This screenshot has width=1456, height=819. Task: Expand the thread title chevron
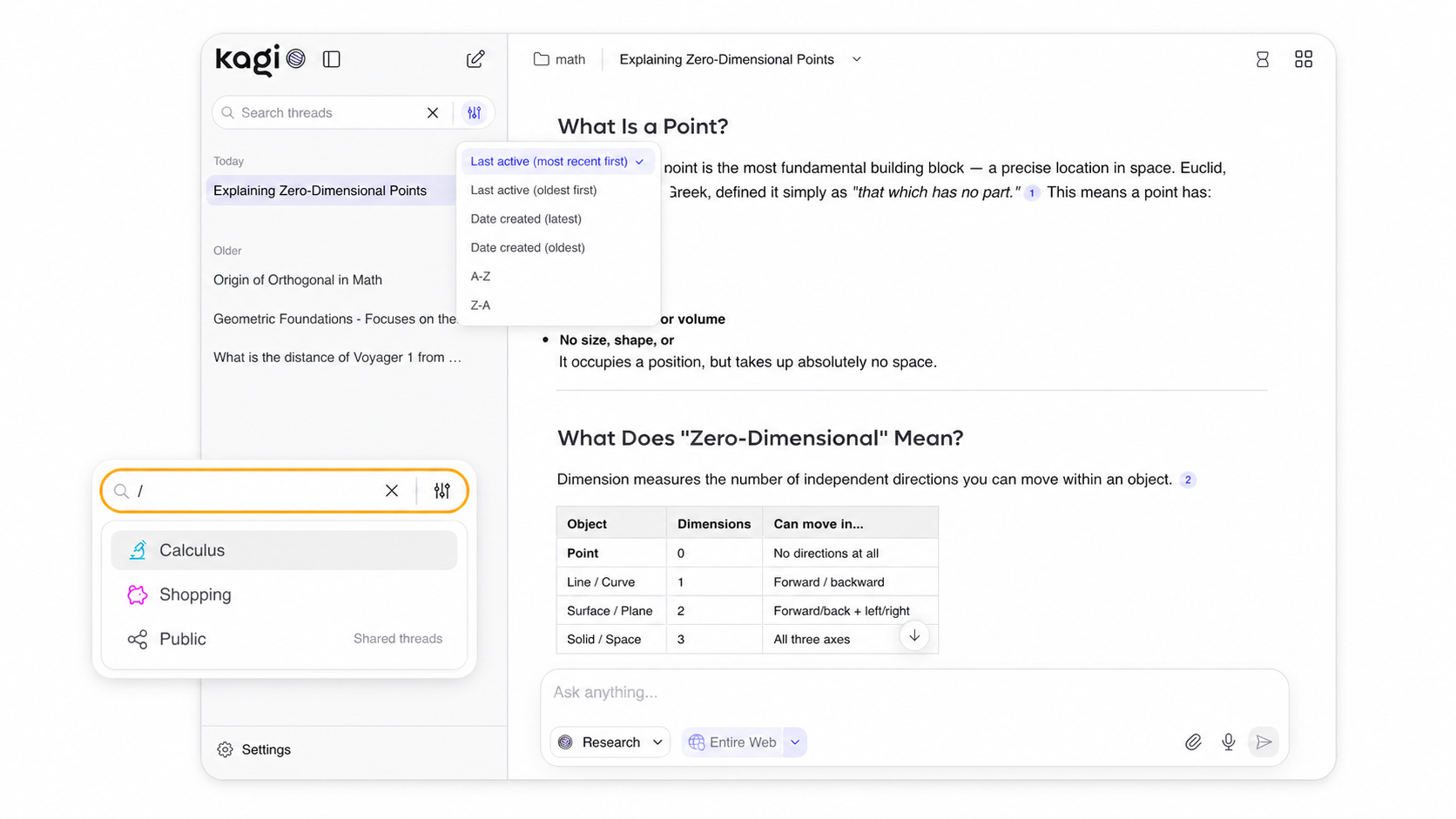click(857, 59)
